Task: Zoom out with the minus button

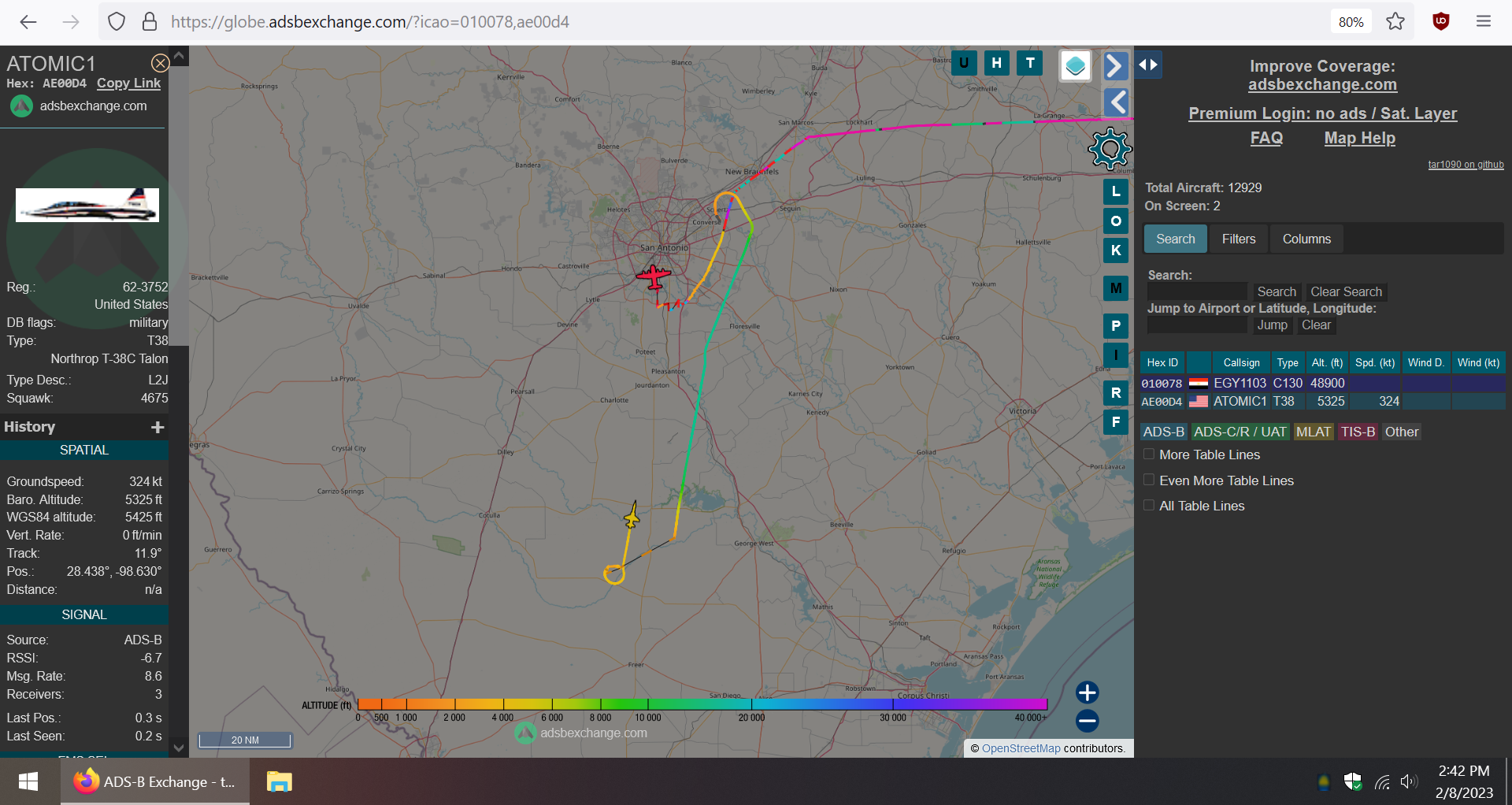Action: (1088, 721)
